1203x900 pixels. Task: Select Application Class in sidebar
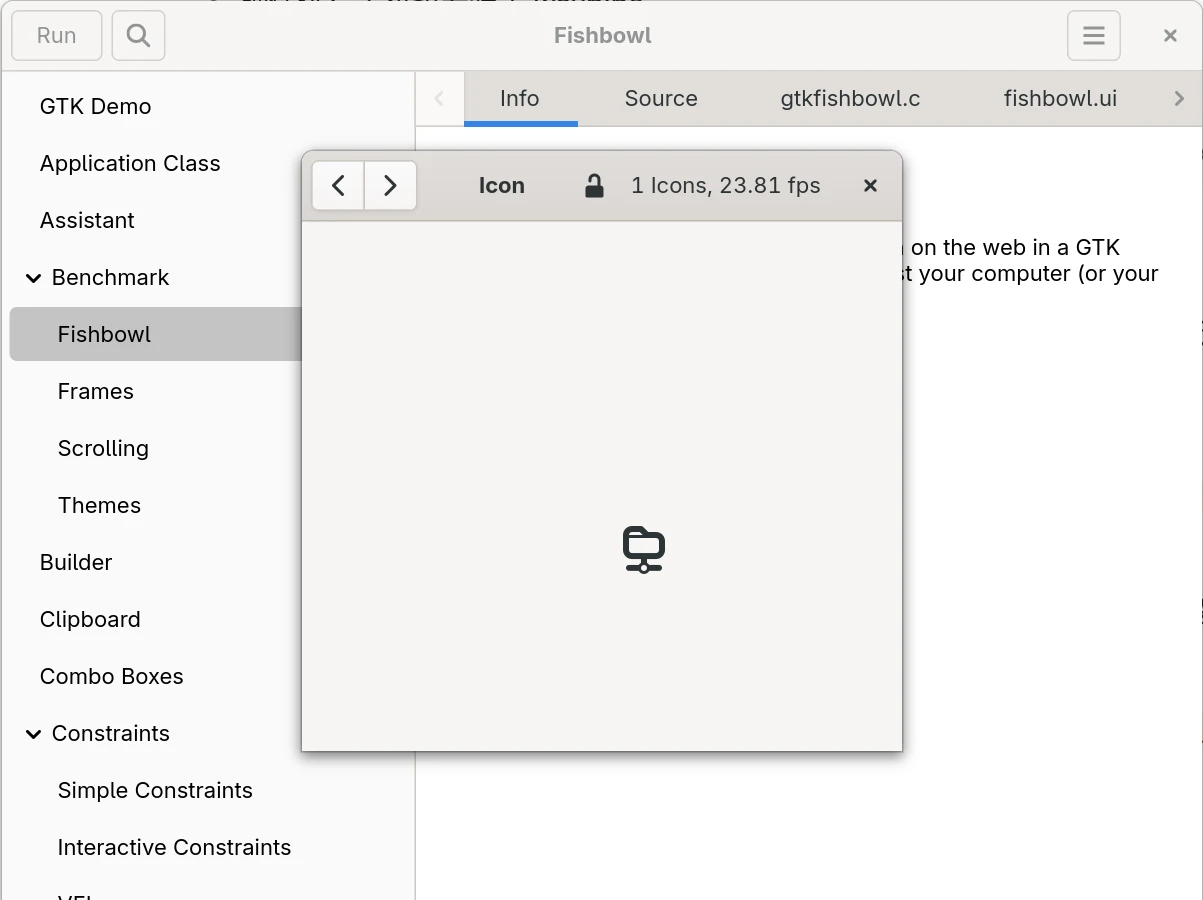(x=130, y=164)
